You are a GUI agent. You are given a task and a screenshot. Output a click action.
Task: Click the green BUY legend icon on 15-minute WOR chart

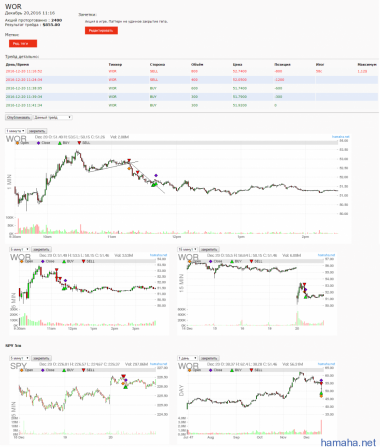232,261
